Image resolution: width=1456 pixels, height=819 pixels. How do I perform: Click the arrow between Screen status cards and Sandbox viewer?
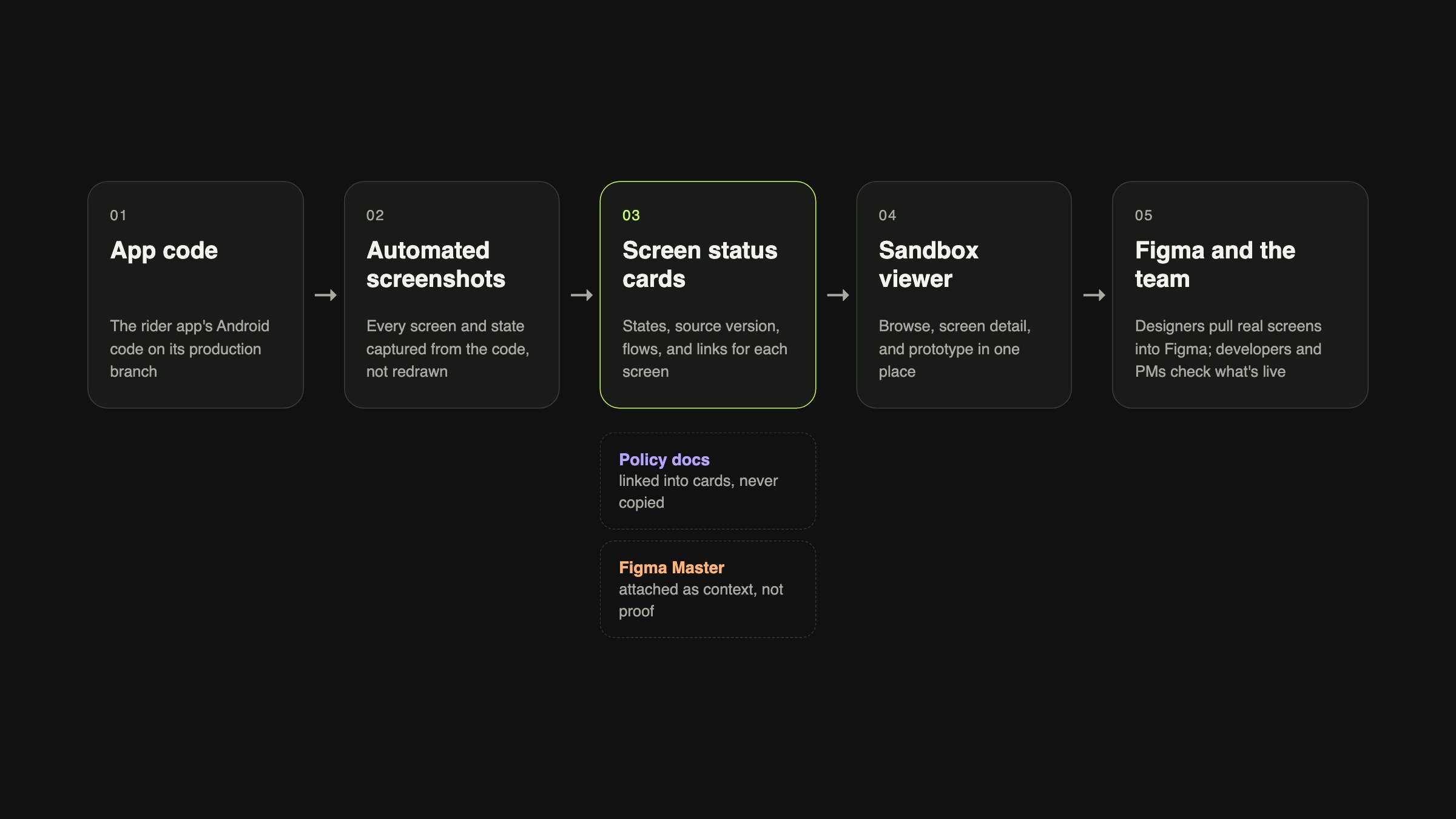pyautogui.click(x=838, y=295)
